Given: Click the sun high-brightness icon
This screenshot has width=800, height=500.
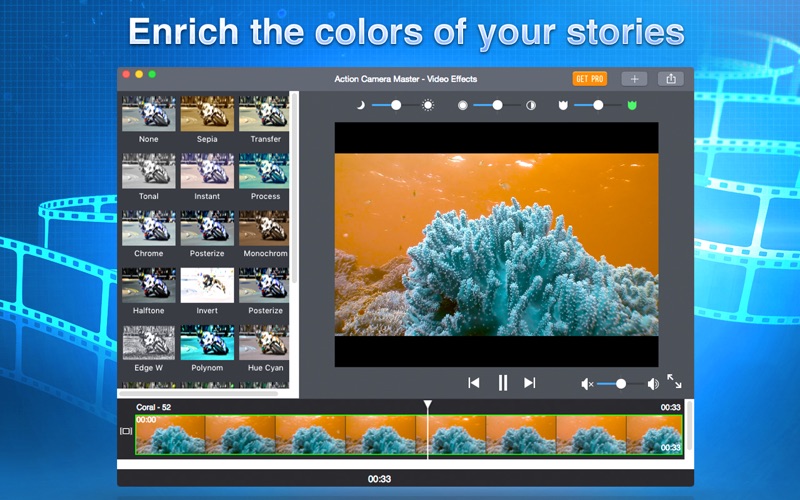Looking at the screenshot, I should [428, 105].
